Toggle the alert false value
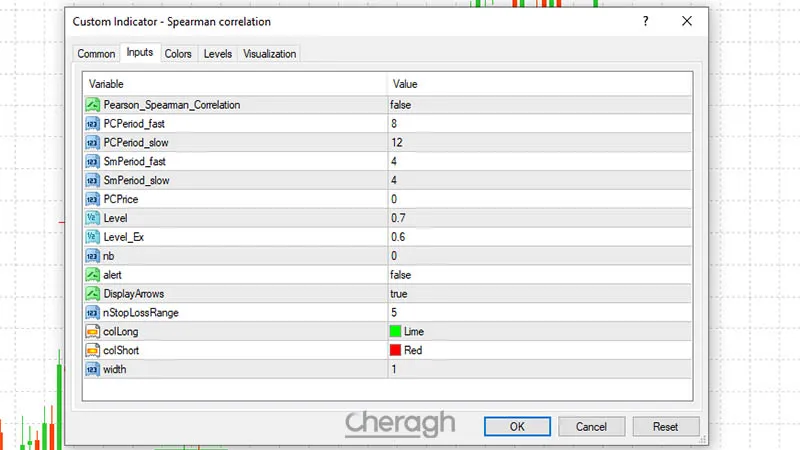This screenshot has width=800, height=450. (x=403, y=275)
